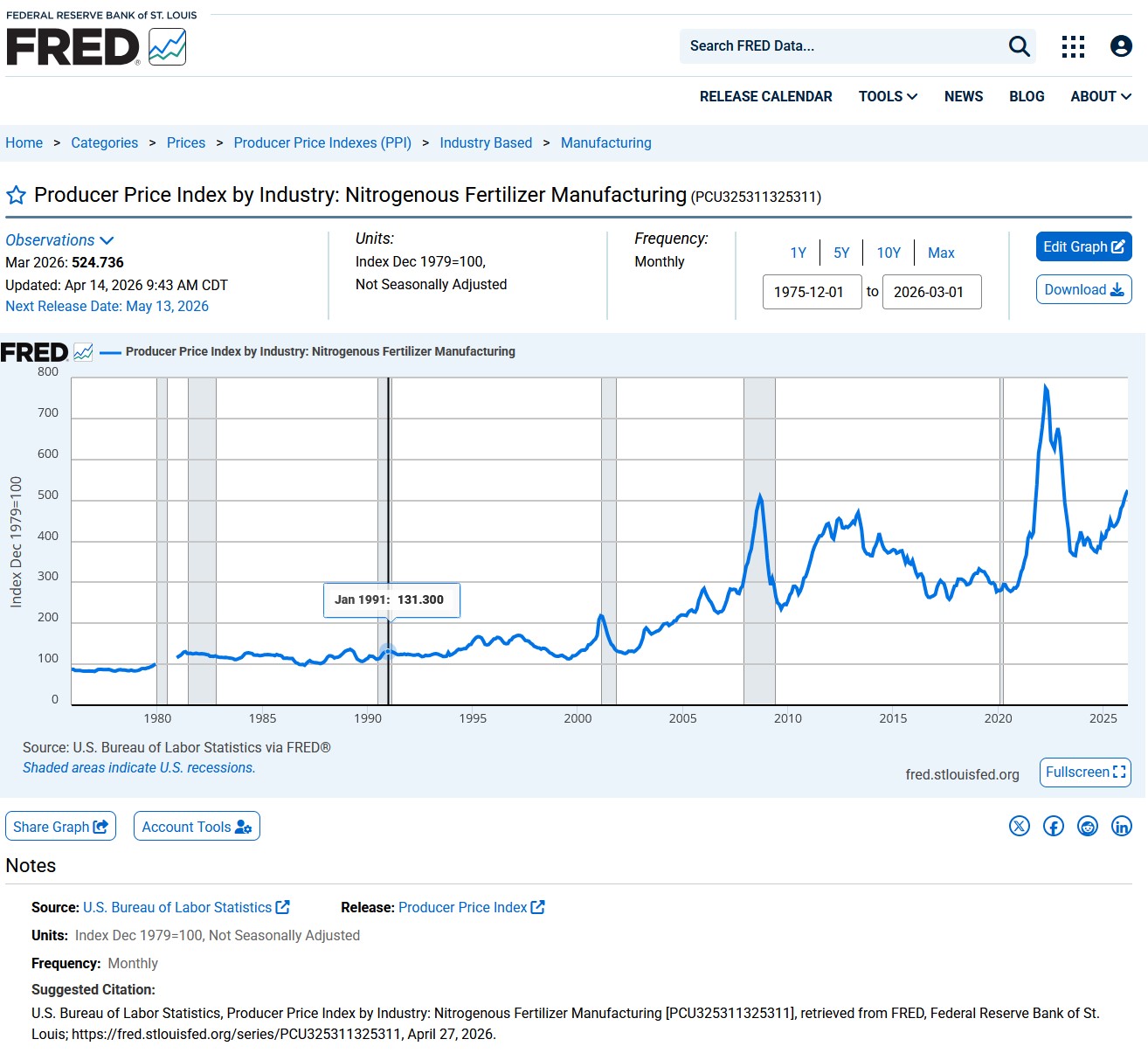Select the 10Y time range
This screenshot has height=1060, width=1148.
pyautogui.click(x=889, y=253)
